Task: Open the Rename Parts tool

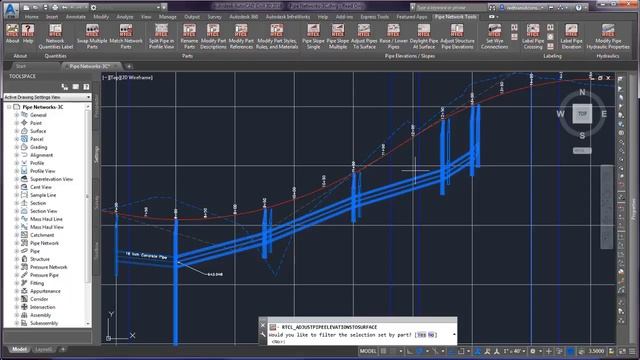Action: click(x=189, y=36)
